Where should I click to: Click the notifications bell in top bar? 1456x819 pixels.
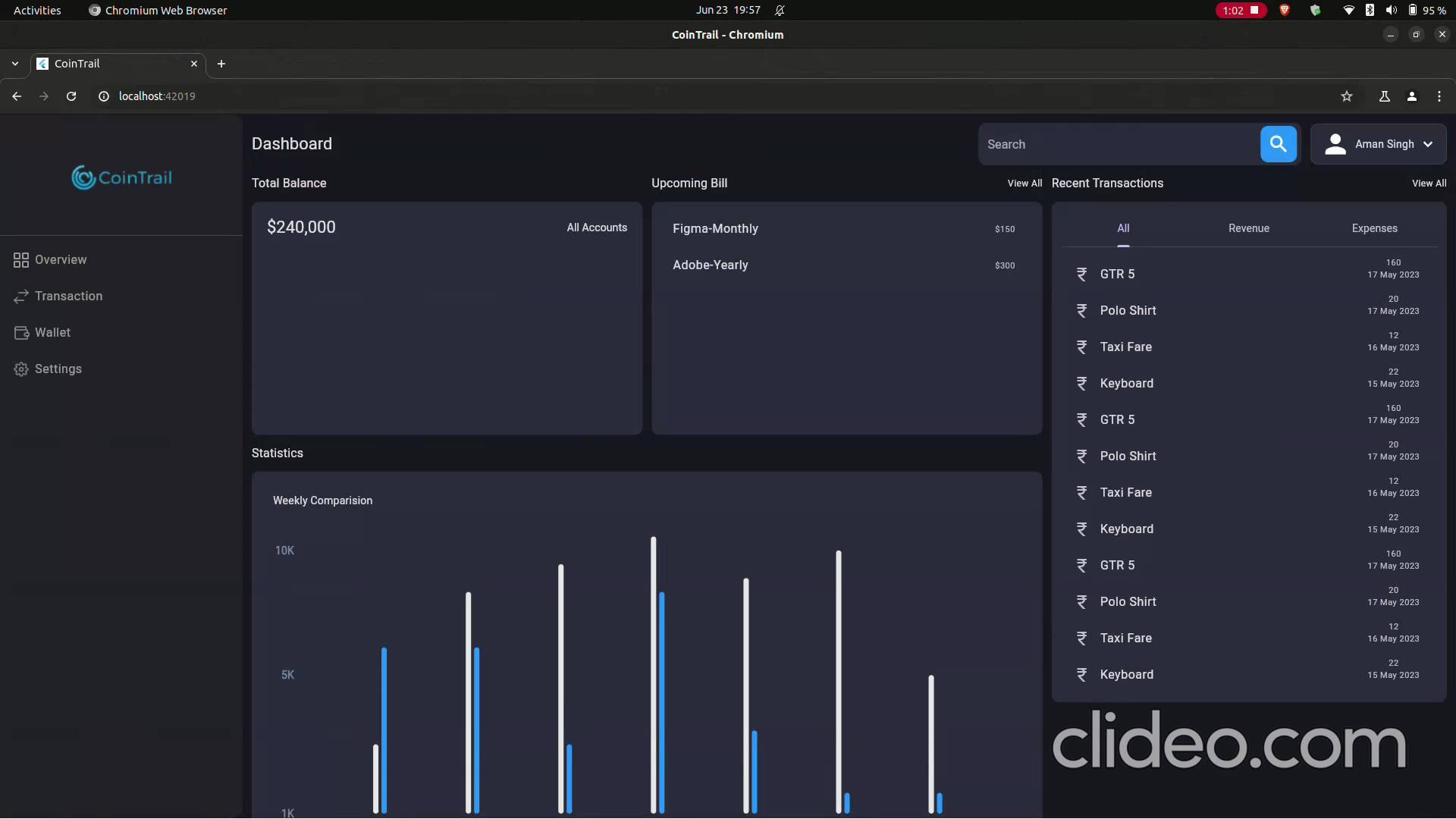(780, 10)
